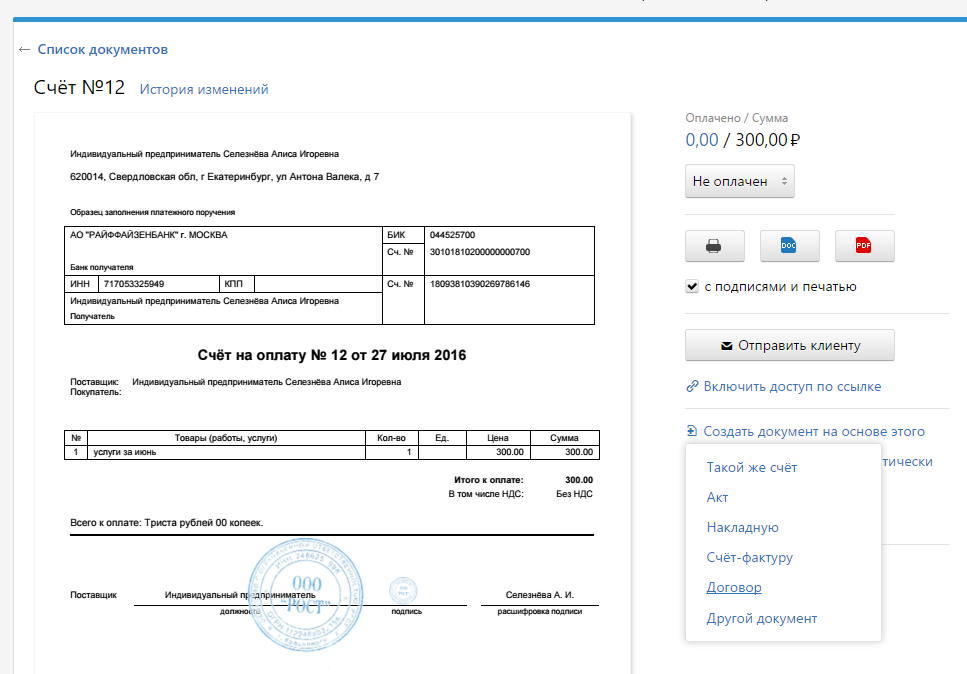Select 'Счёт-фактуру' menu entry
This screenshot has width=967, height=674.
[749, 557]
